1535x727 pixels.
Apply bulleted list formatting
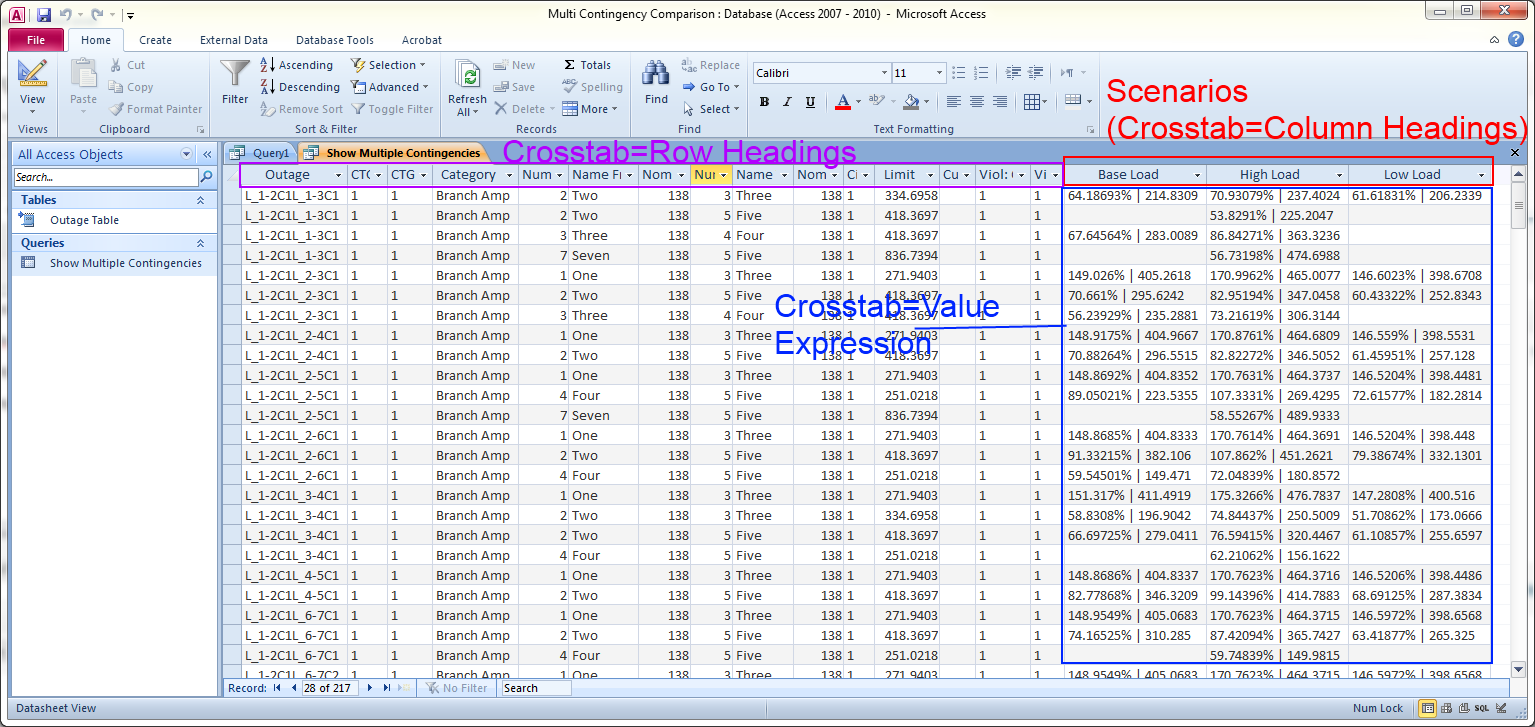click(x=959, y=73)
